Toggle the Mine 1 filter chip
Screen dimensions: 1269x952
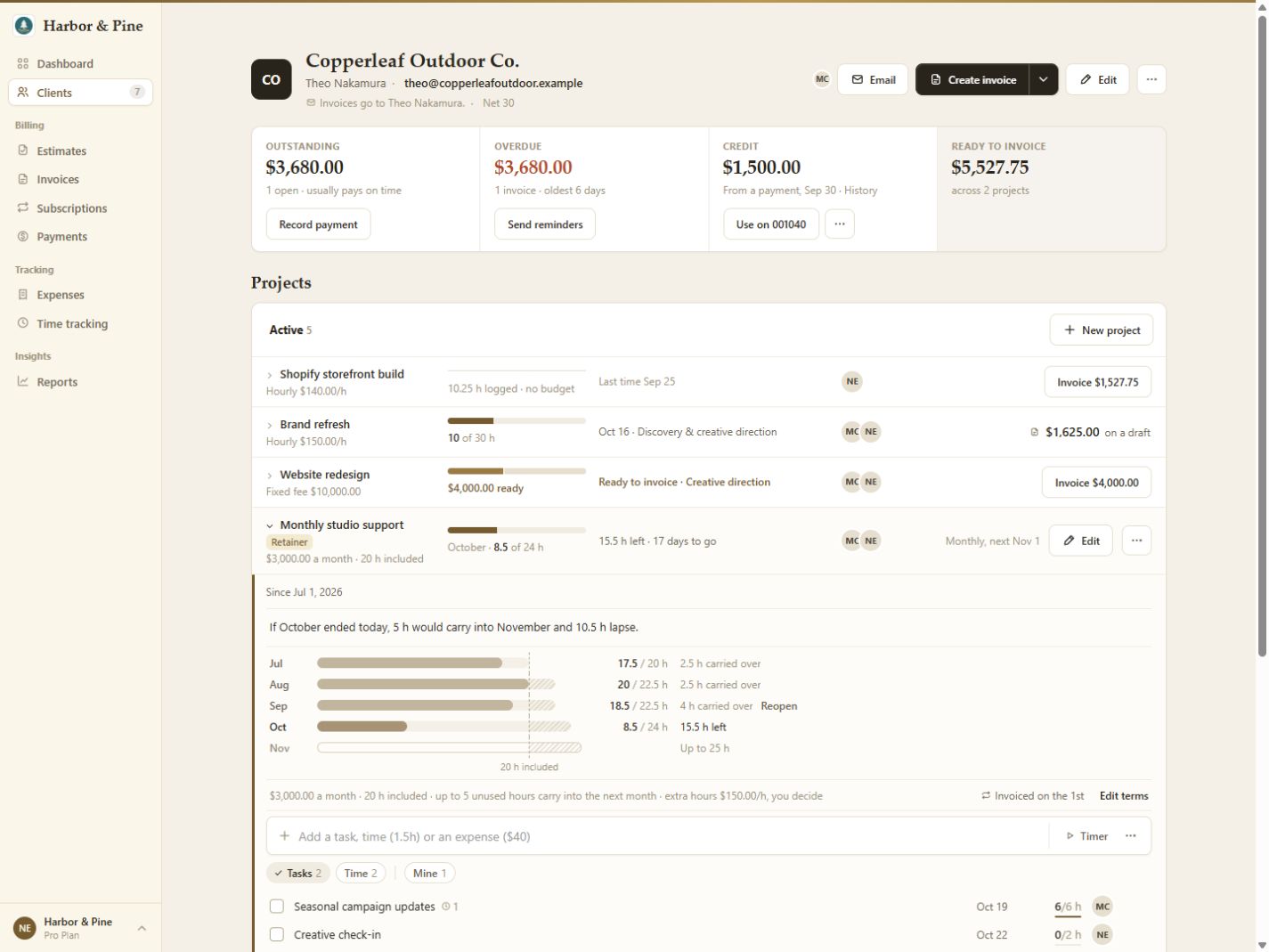(430, 874)
